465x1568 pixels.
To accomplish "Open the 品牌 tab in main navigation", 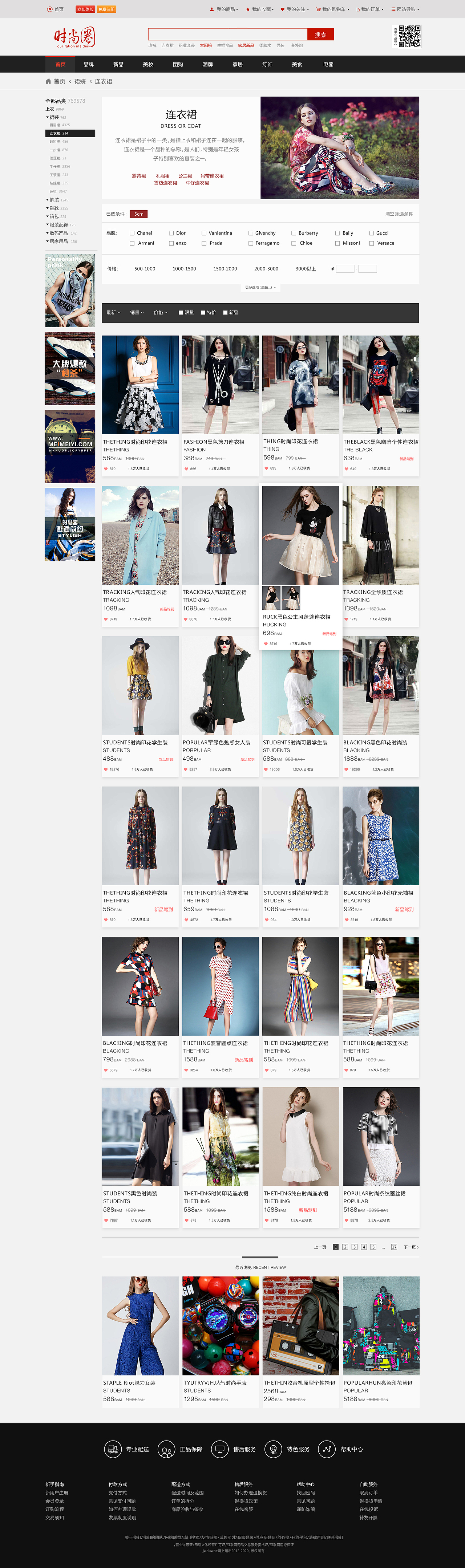I will (x=89, y=64).
